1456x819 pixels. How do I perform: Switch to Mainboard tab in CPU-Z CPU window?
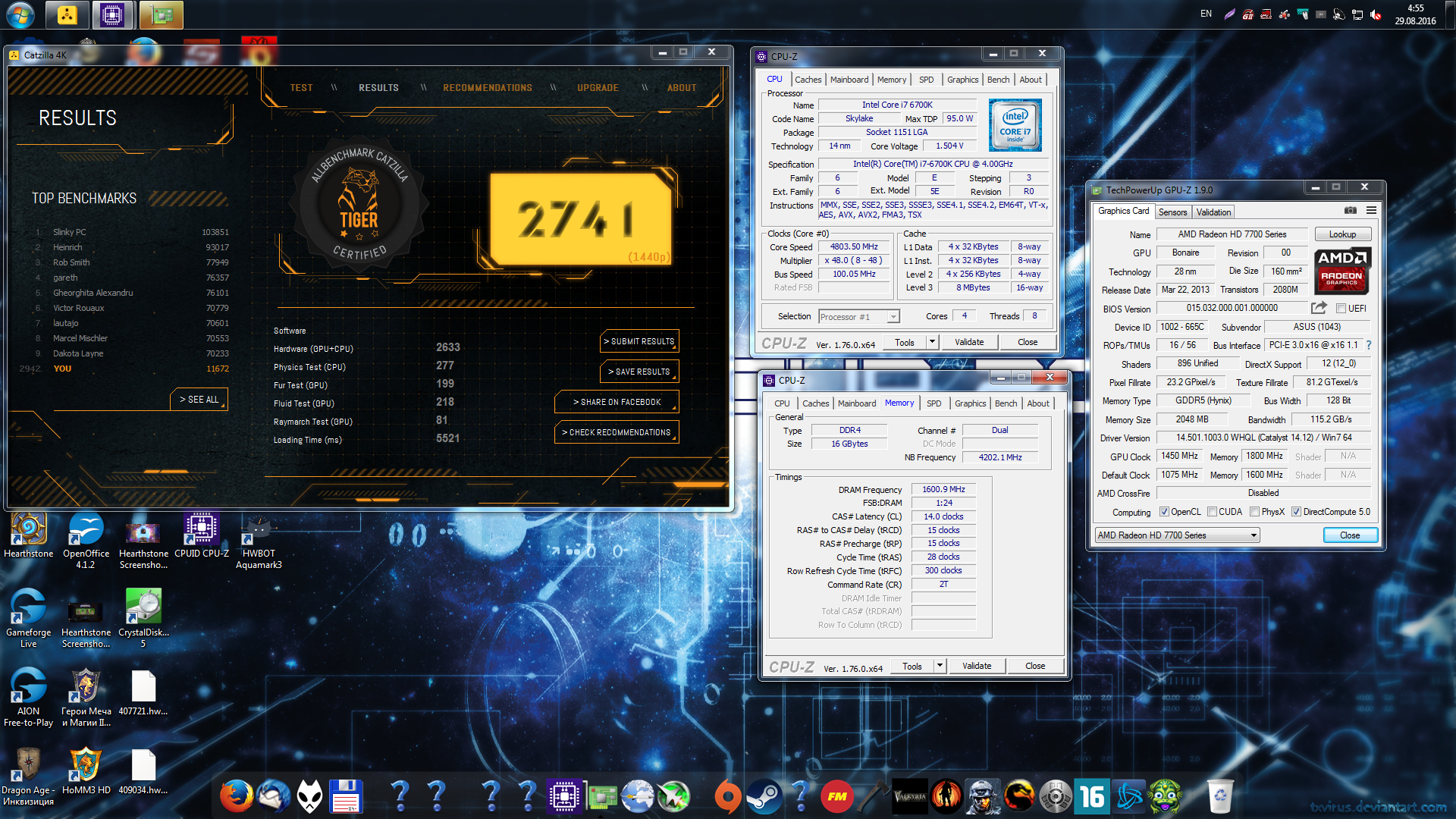[849, 80]
